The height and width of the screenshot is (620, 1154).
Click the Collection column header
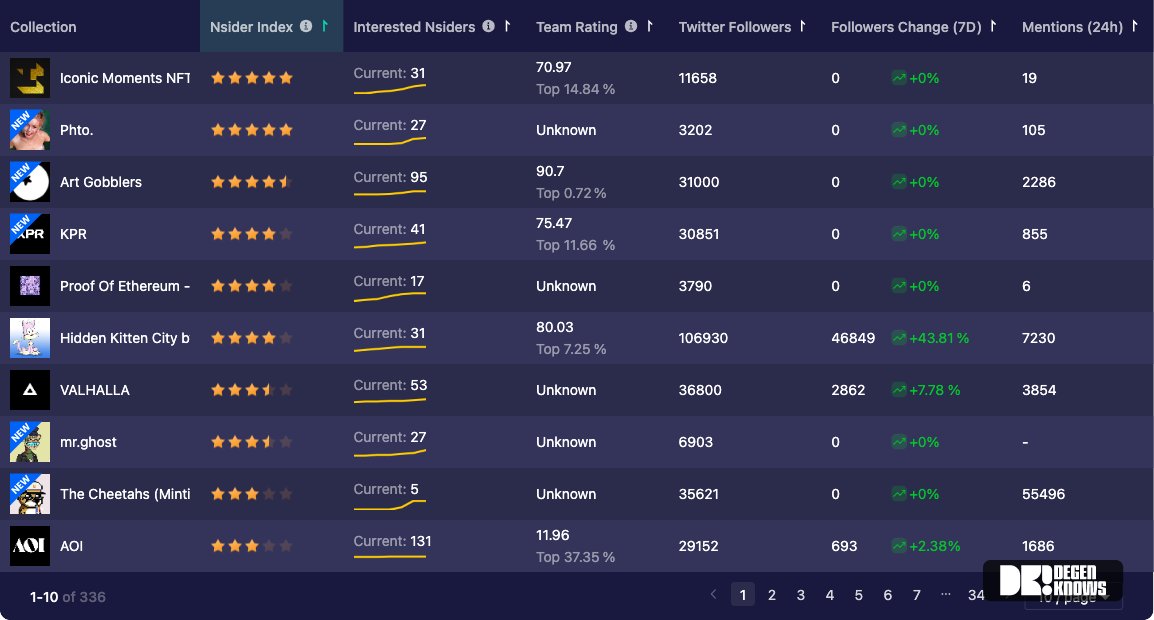click(43, 27)
